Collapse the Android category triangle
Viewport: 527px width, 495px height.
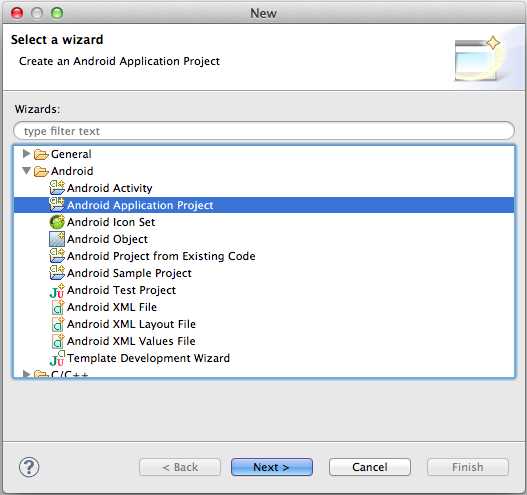[x=27, y=171]
